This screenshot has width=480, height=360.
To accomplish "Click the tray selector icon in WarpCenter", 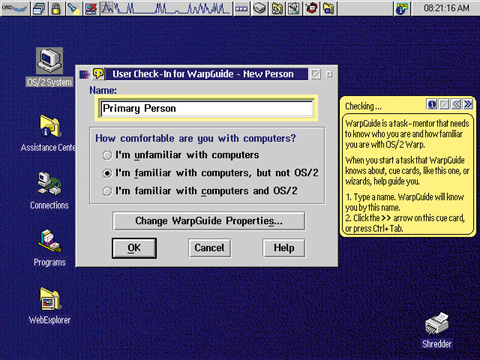I will [x=241, y=9].
